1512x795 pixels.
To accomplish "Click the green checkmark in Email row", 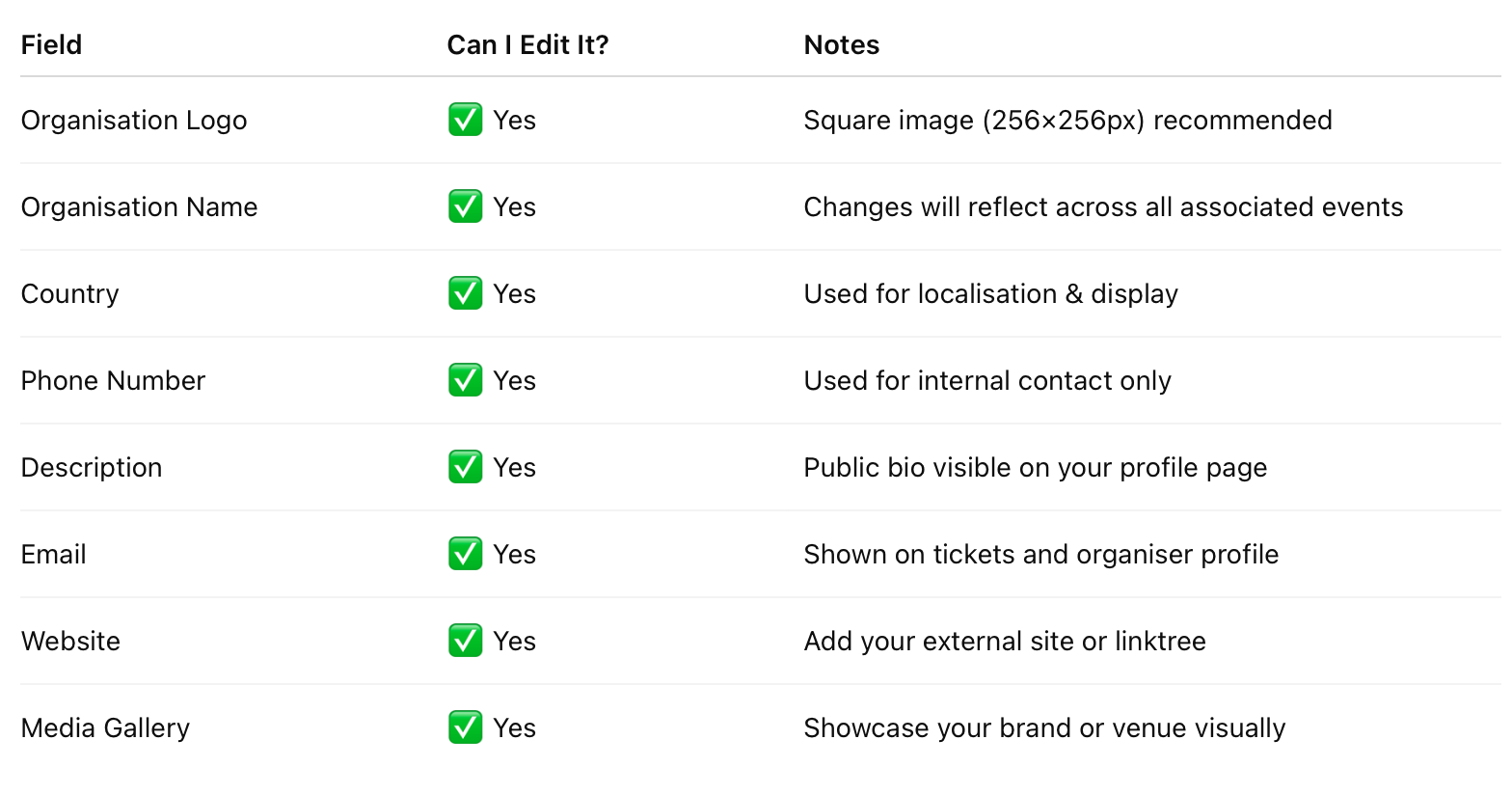I will (465, 555).
